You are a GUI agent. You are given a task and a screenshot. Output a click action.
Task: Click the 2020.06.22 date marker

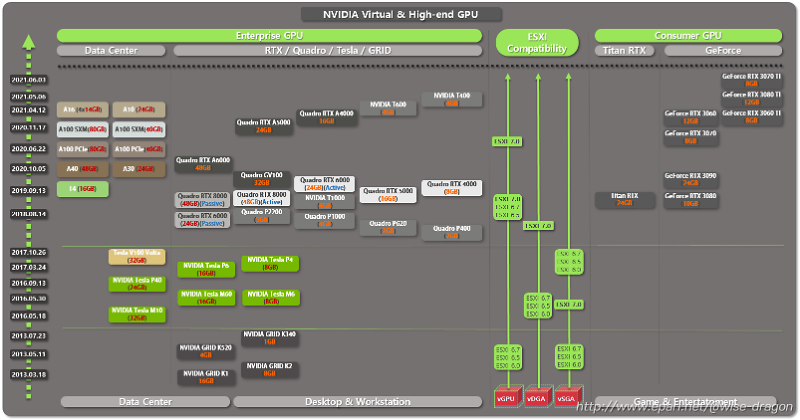[x=29, y=149]
